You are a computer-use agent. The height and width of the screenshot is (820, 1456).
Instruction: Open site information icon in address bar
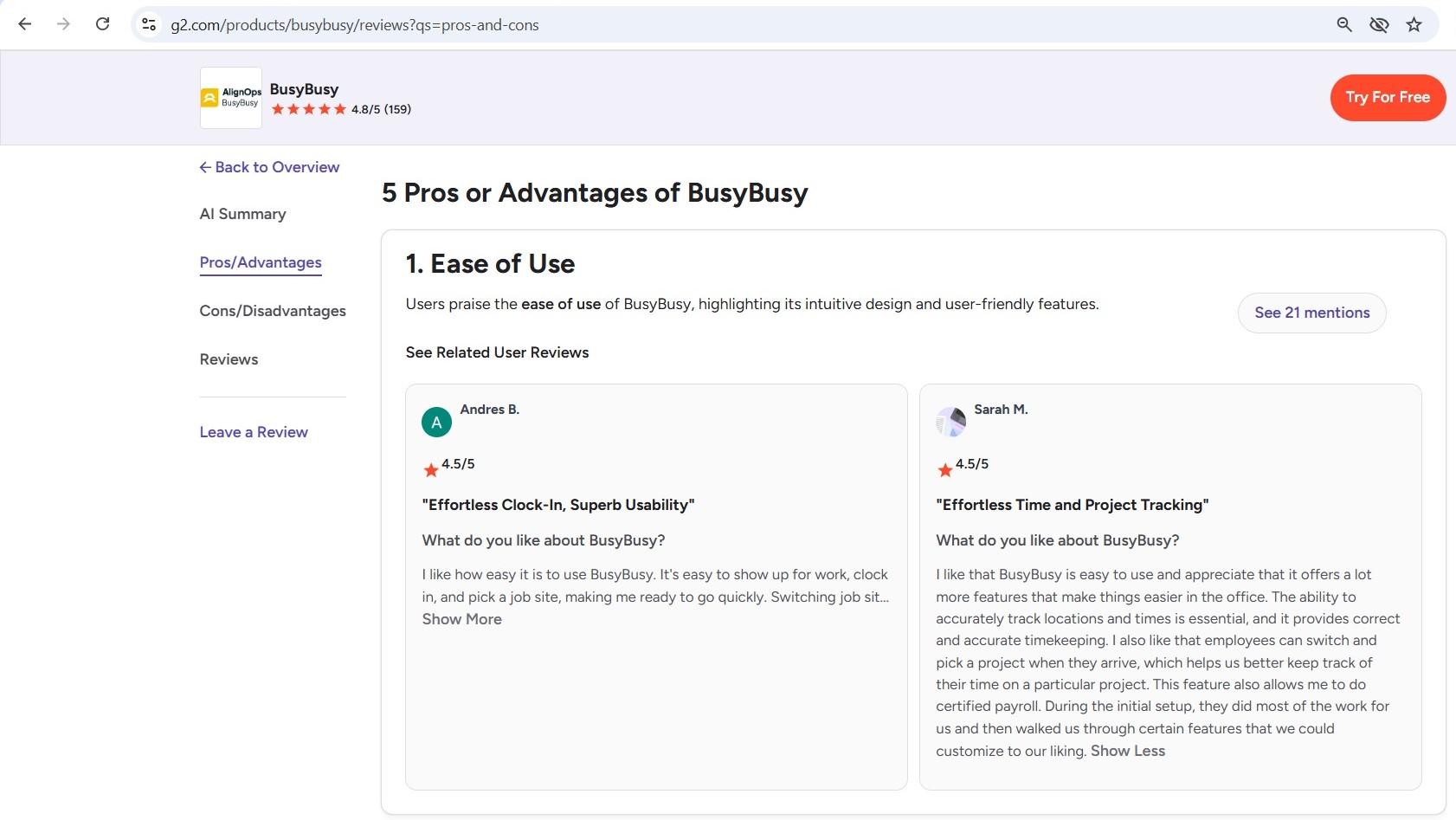149,25
